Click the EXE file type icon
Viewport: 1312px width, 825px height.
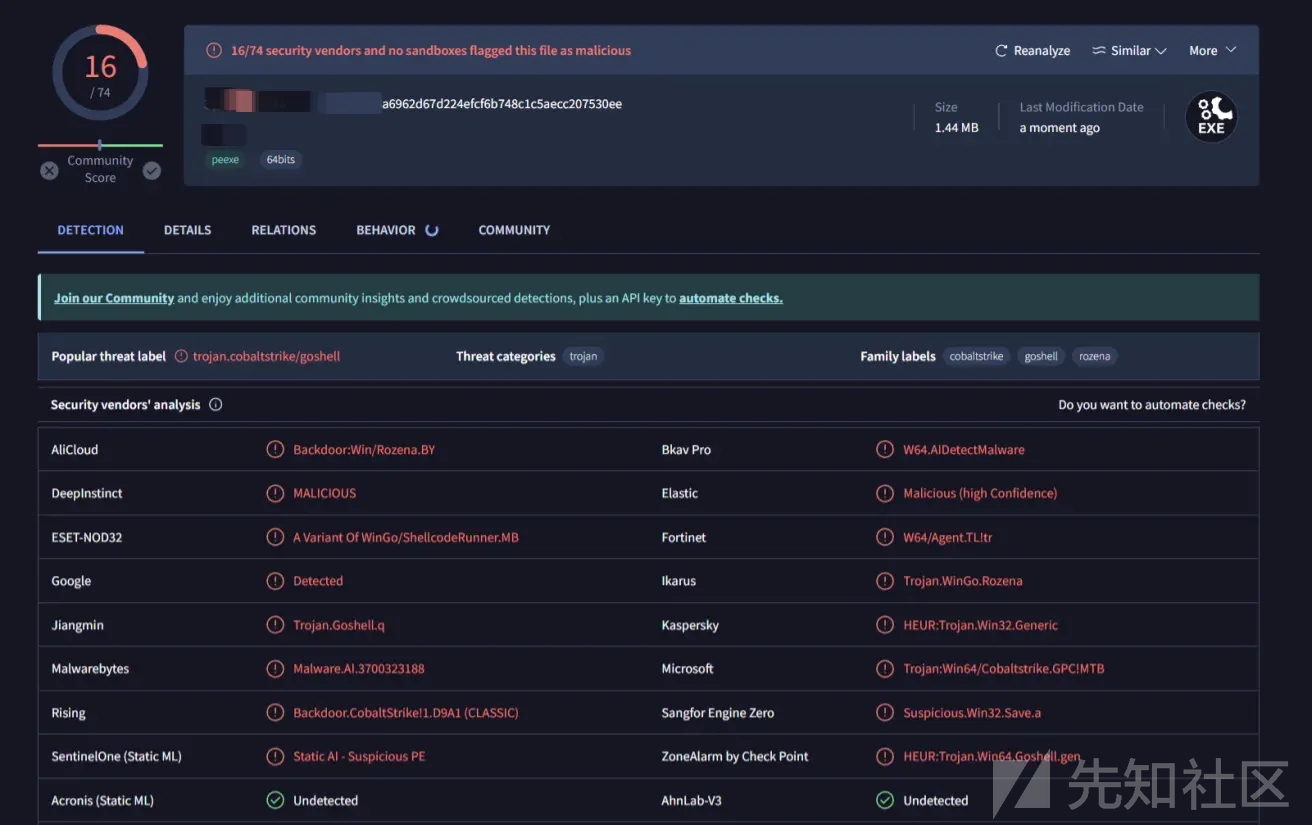(1211, 117)
